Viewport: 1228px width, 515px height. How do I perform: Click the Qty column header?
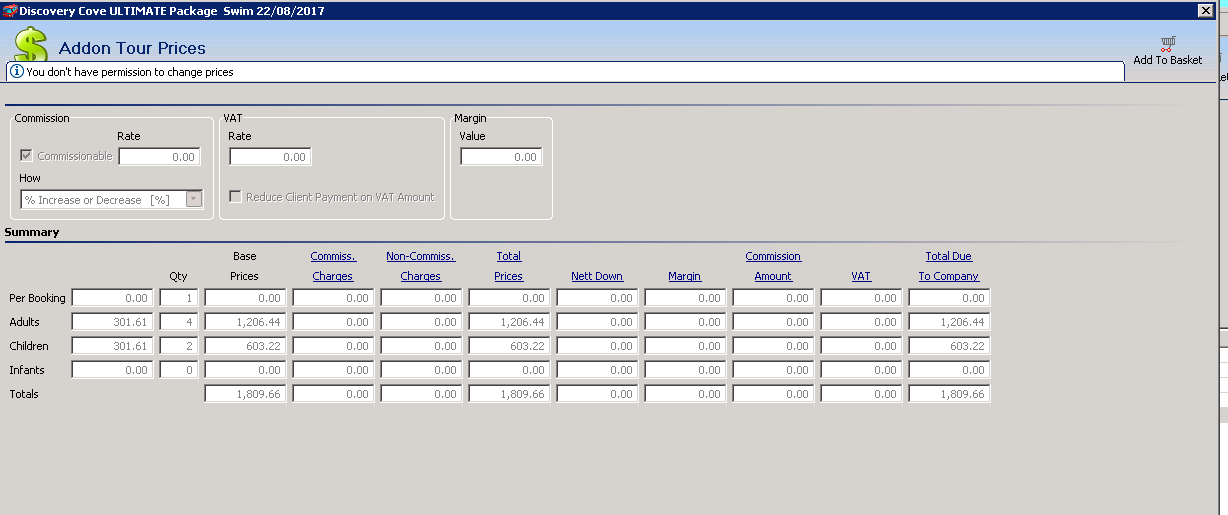[178, 276]
